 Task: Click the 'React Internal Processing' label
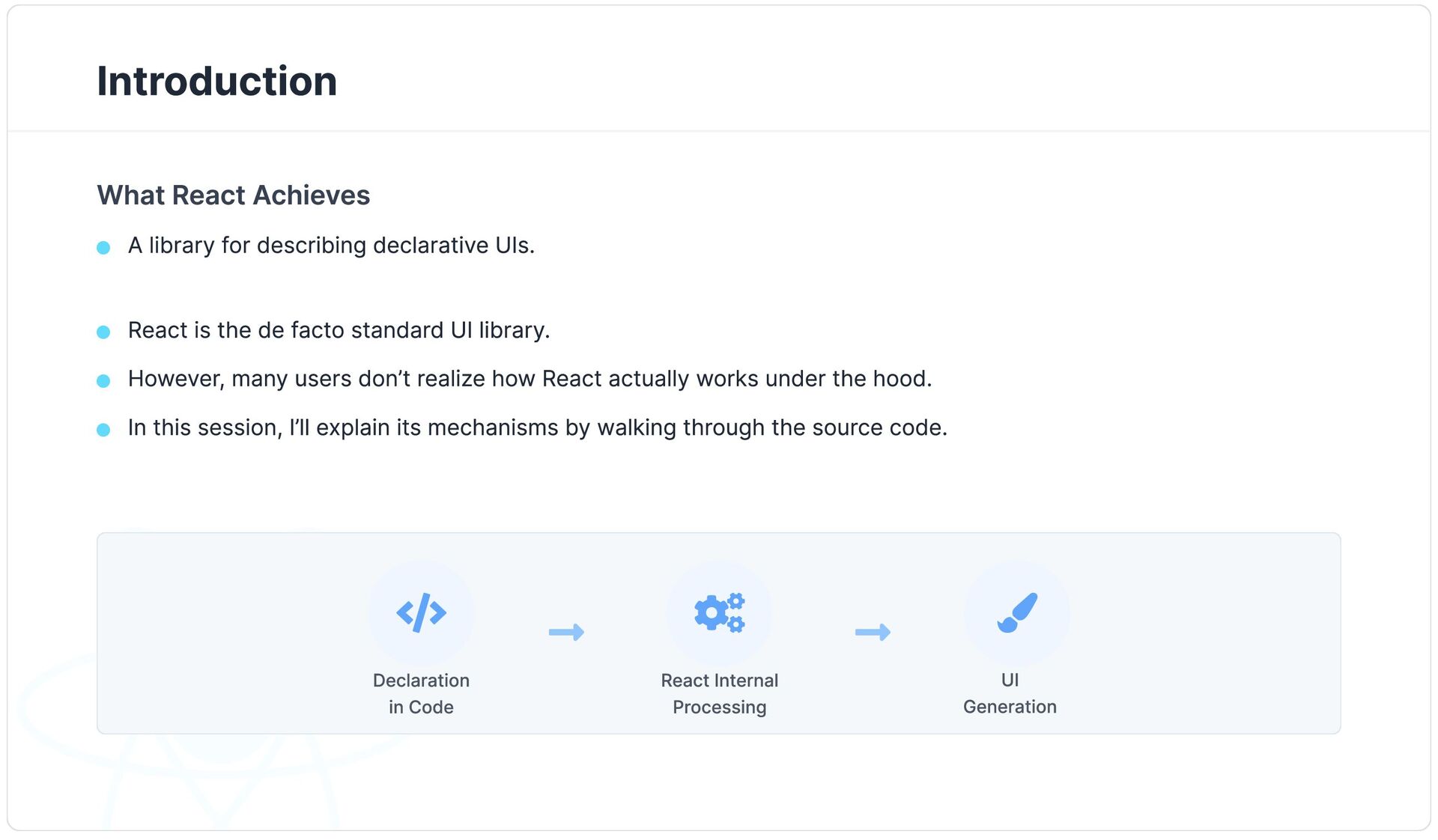(x=719, y=694)
